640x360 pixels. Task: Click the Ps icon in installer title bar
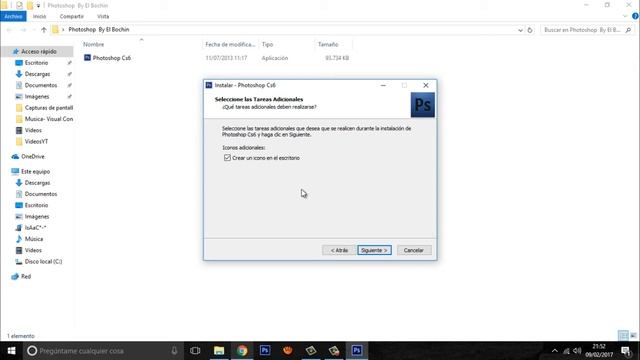[209, 85]
